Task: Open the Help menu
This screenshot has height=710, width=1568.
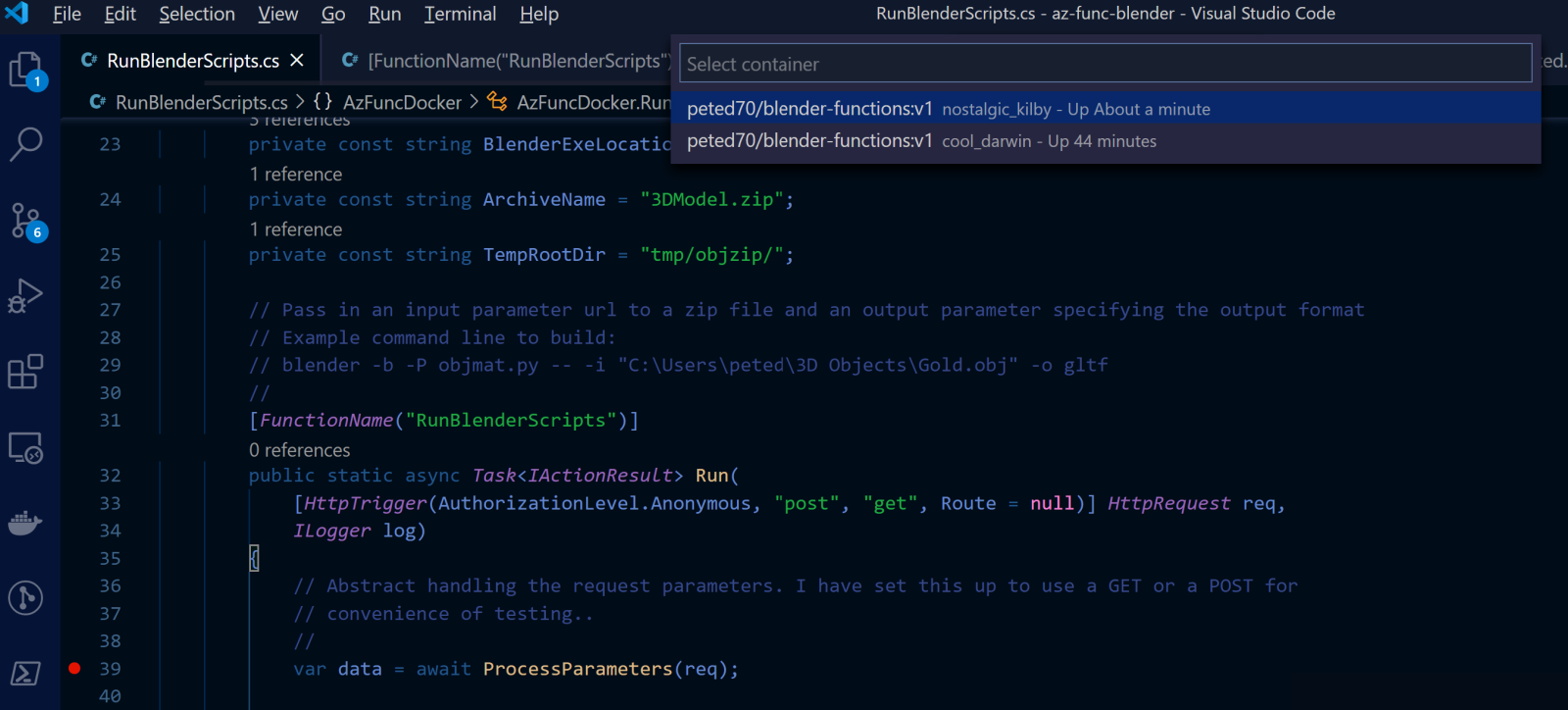Action: click(539, 14)
